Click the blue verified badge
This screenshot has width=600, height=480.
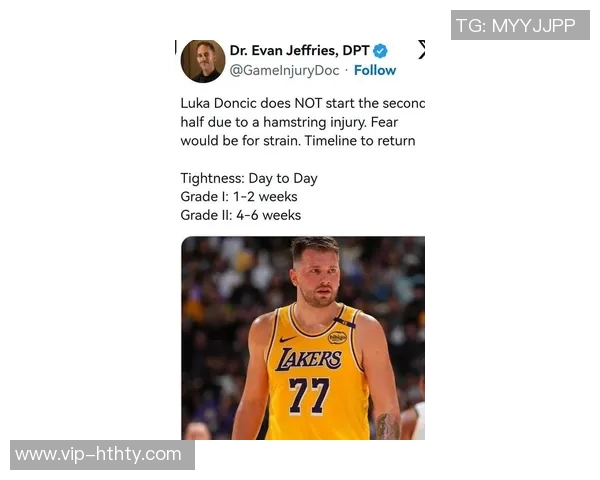380,51
